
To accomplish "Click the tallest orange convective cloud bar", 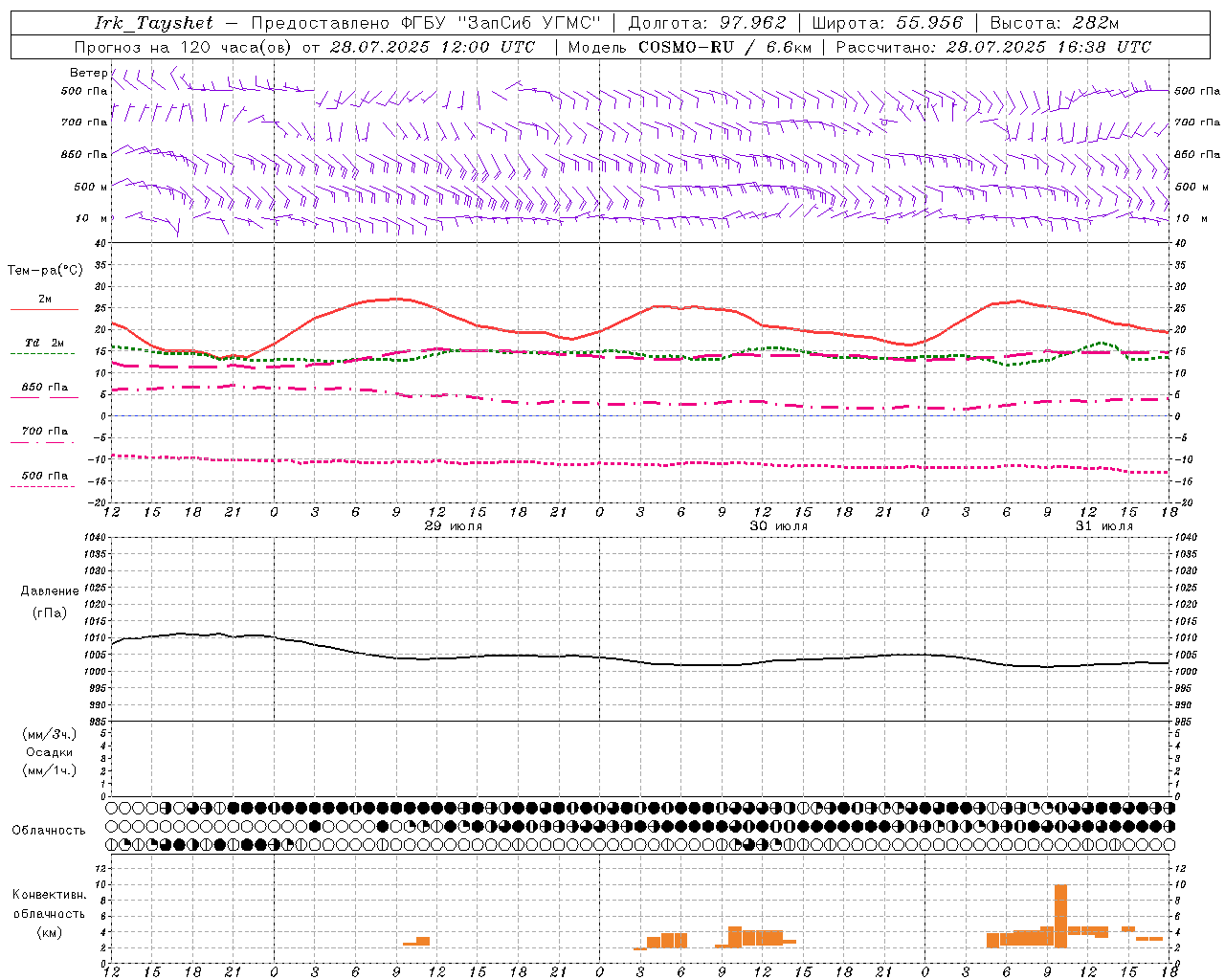I will point(1060,916).
